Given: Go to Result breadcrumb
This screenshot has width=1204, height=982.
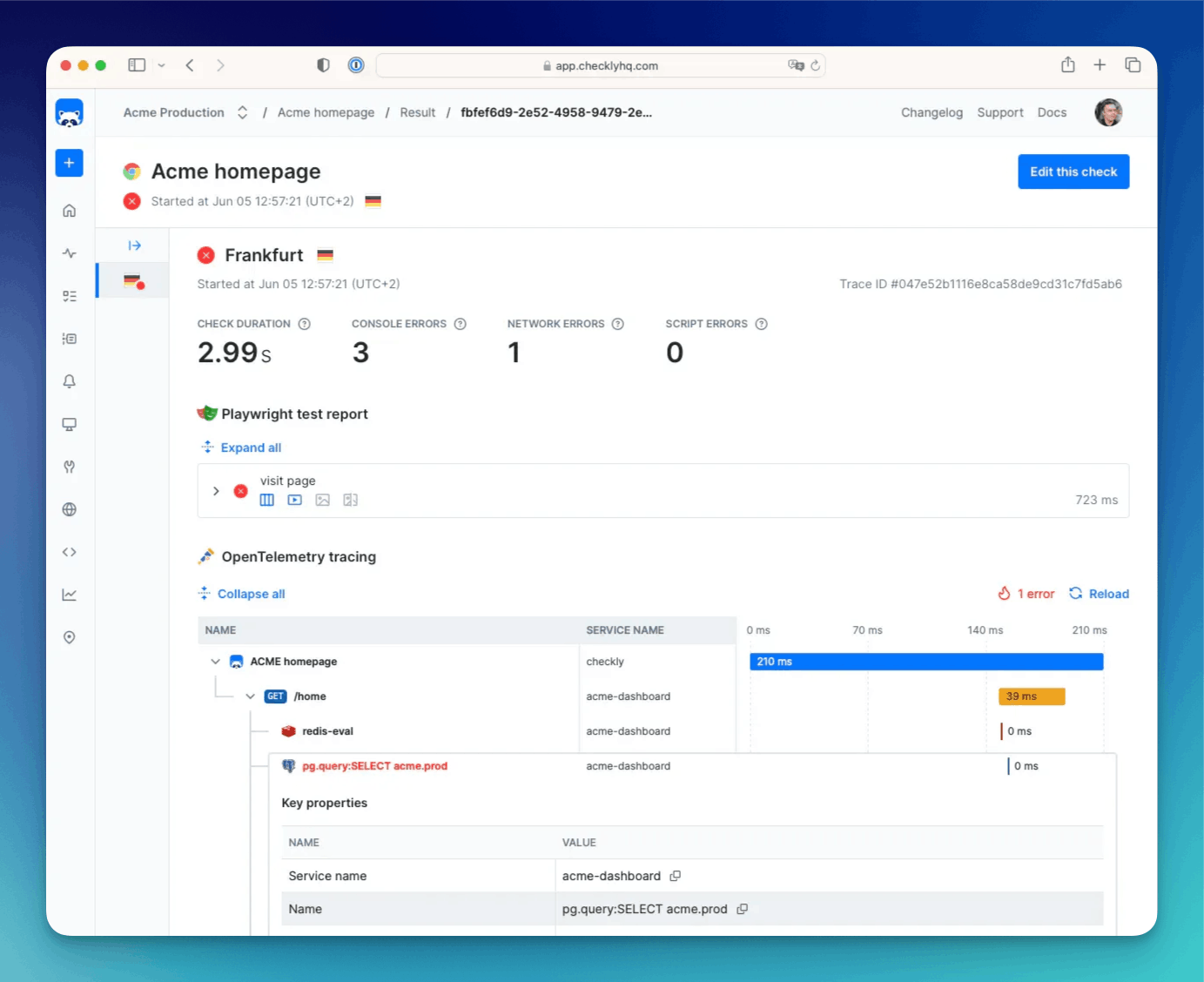Looking at the screenshot, I should point(417,112).
